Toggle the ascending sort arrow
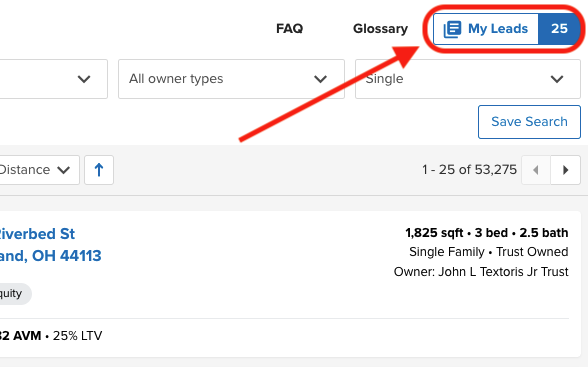Image resolution: width=588 pixels, height=367 pixels. [x=99, y=170]
